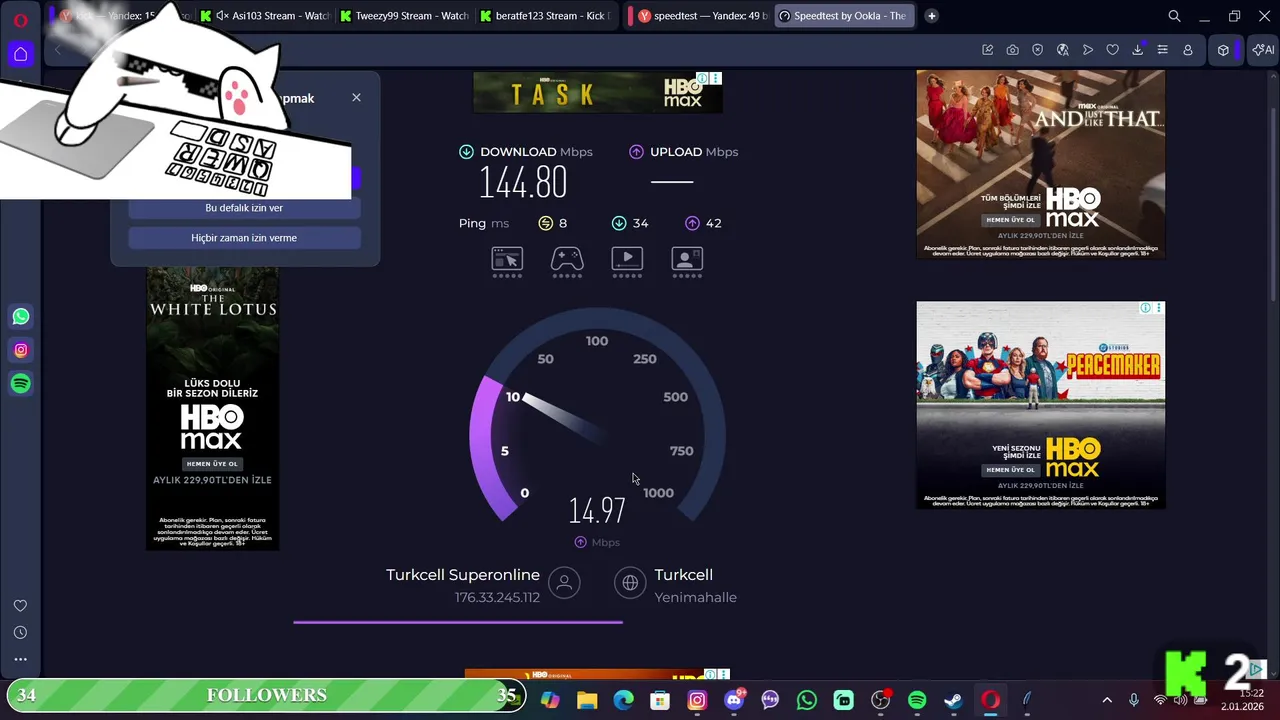The width and height of the screenshot is (1280, 720).
Task: Go to Opera start page home icon
Action: (x=21, y=54)
